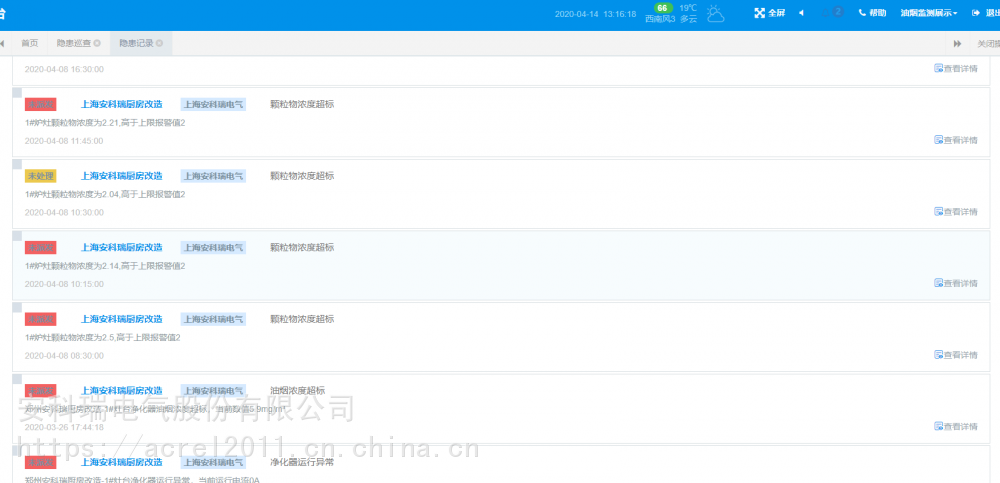Switch to the 首页 tab

click(x=29, y=43)
